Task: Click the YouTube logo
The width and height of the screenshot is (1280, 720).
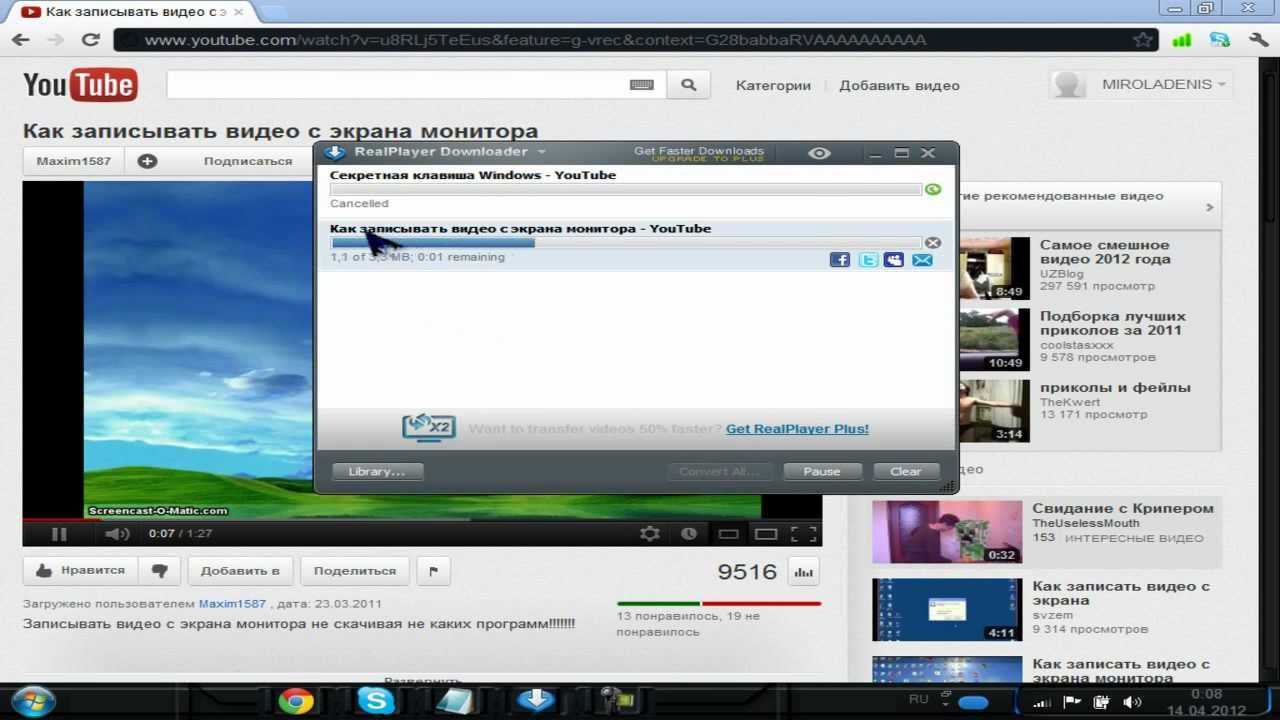Action: click(x=80, y=85)
